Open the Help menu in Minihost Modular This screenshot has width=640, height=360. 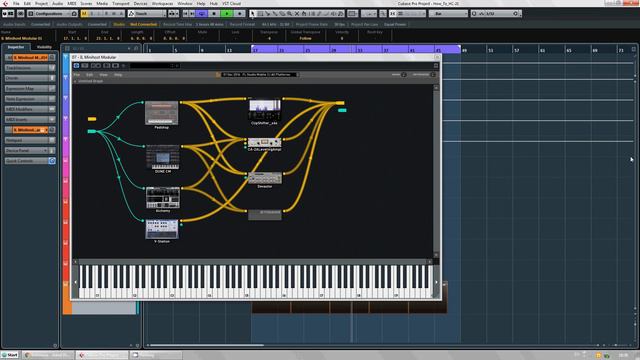point(118,75)
